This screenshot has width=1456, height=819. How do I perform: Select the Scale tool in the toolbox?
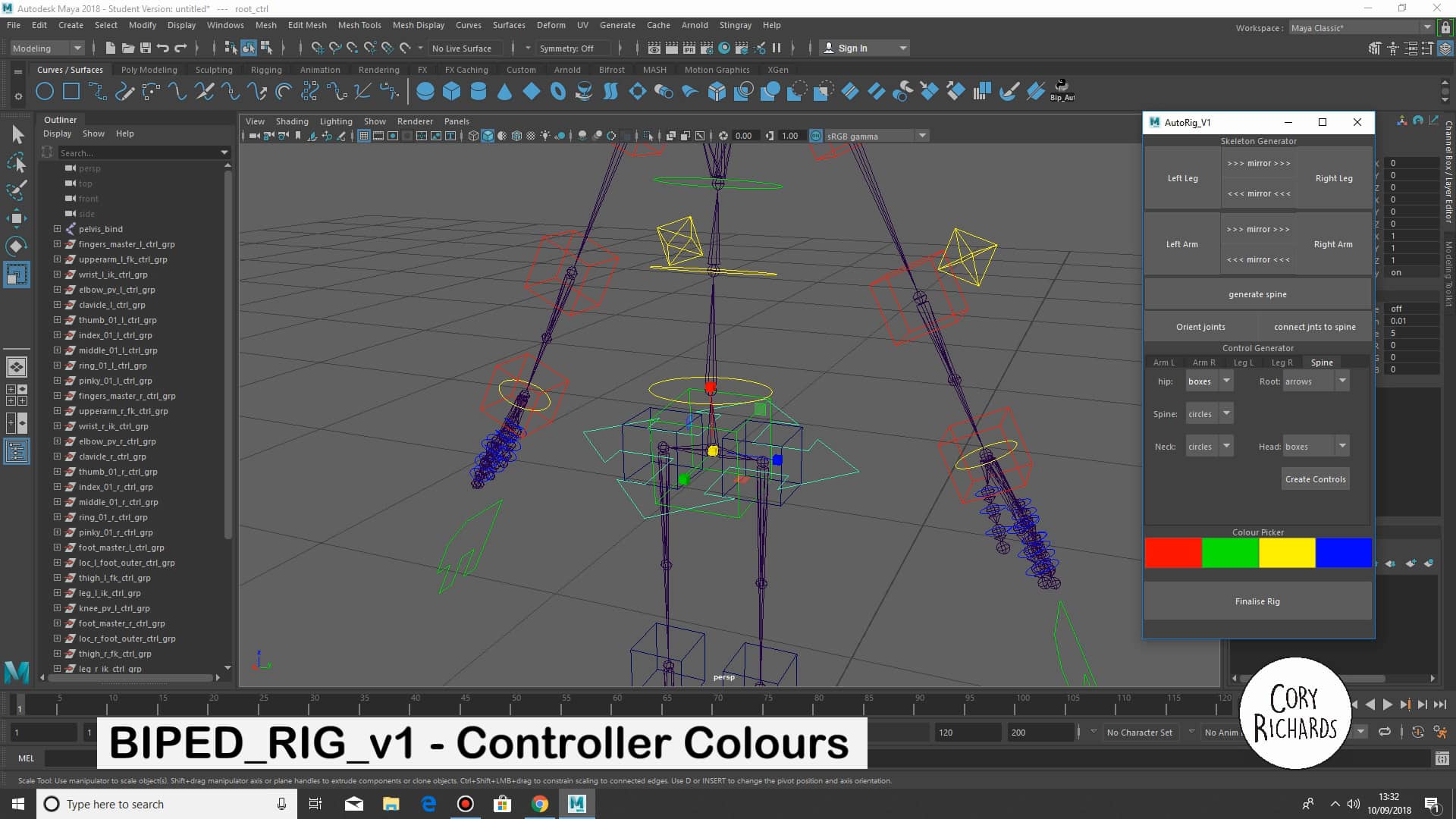17,275
